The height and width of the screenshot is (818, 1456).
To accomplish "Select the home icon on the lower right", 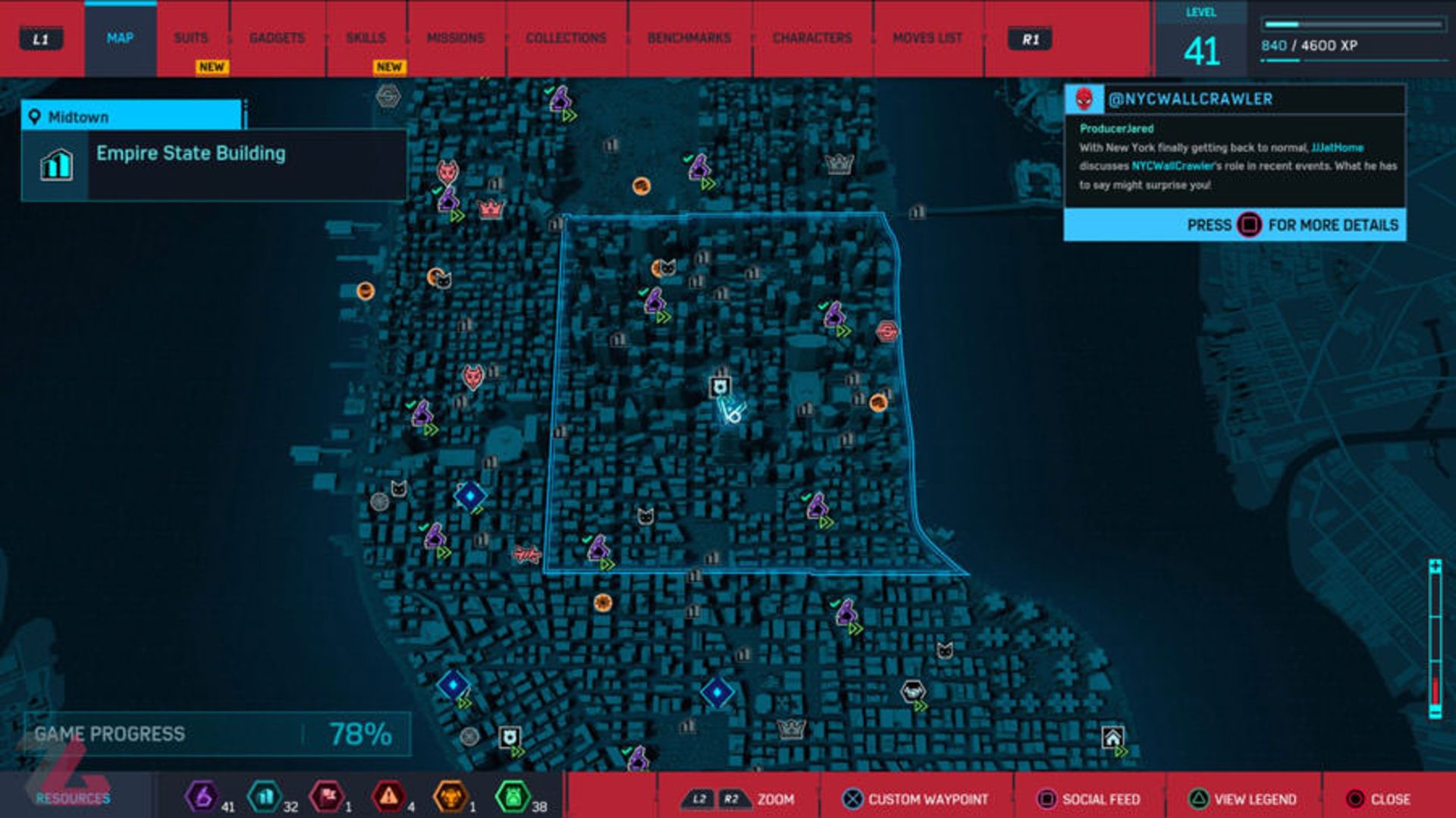I will tap(1112, 737).
